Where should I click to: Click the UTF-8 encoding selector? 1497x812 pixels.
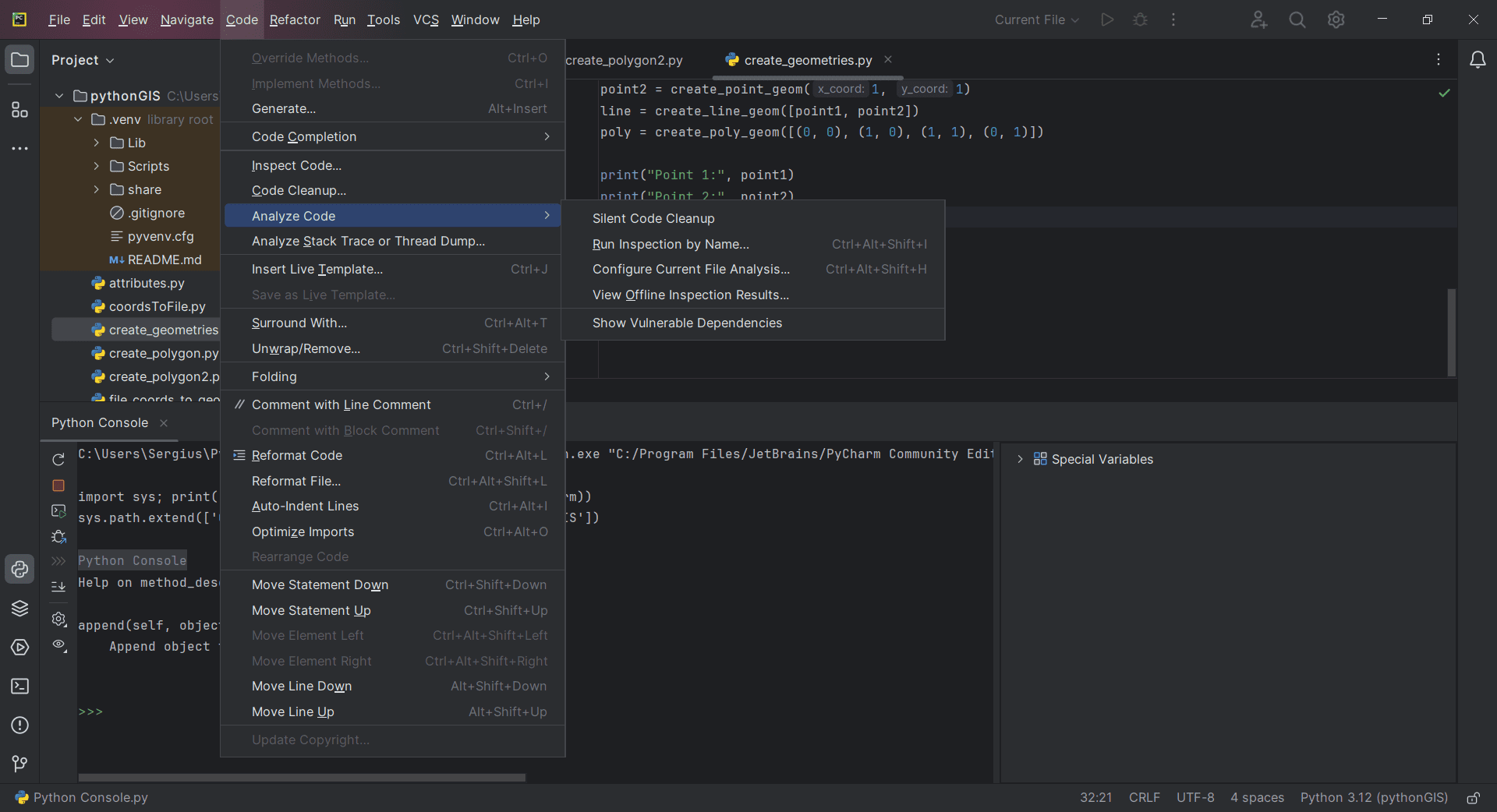pyautogui.click(x=1194, y=798)
